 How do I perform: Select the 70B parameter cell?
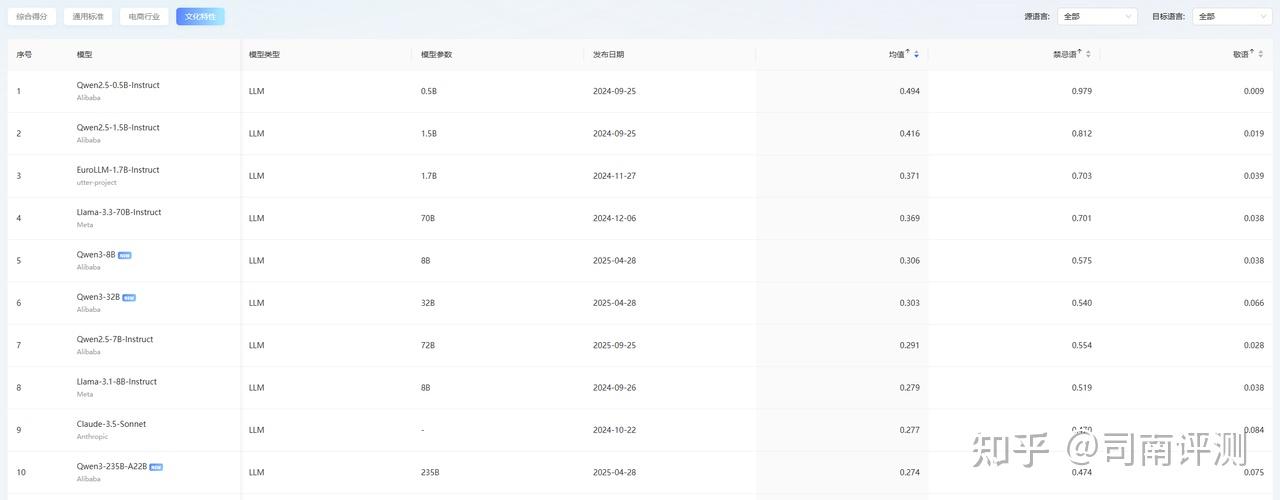[x=427, y=218]
